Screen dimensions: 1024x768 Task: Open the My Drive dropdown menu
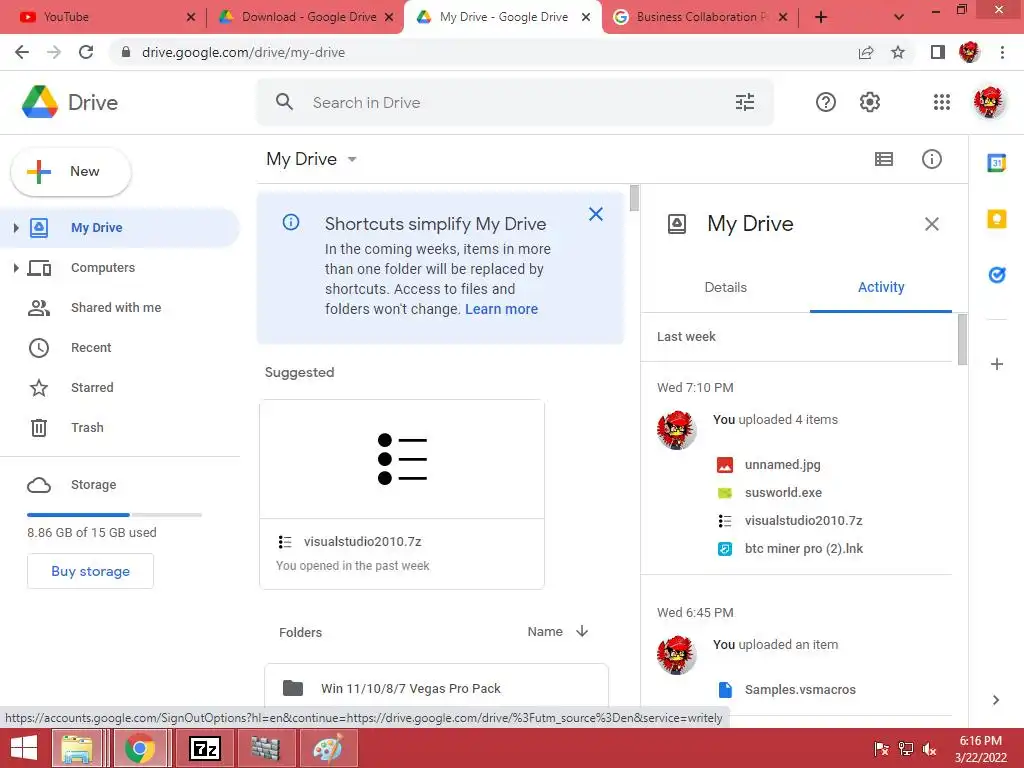(x=312, y=159)
